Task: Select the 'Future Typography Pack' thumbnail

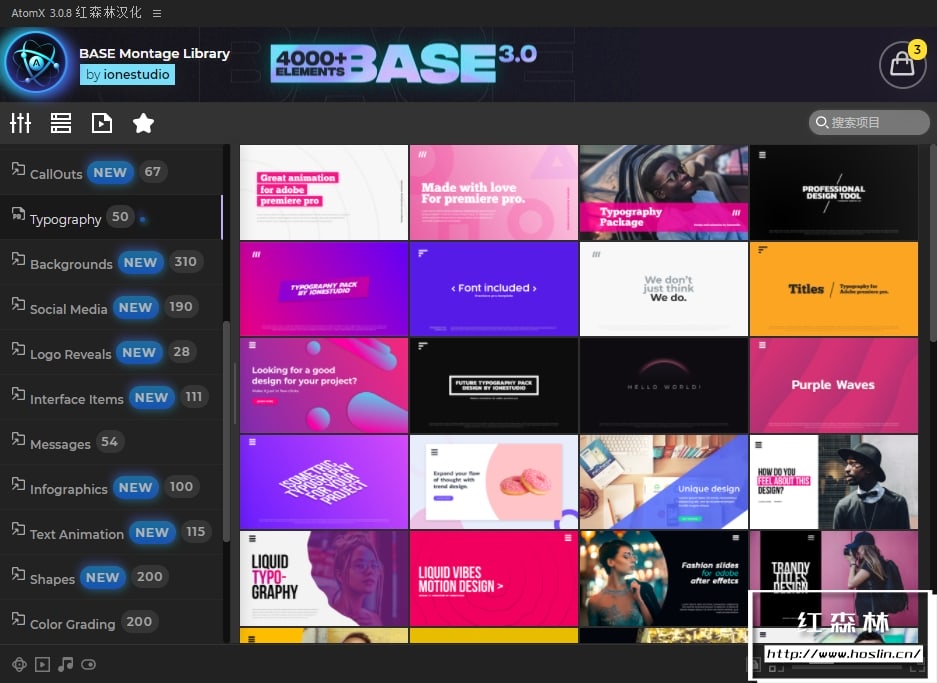Action: [x=494, y=385]
